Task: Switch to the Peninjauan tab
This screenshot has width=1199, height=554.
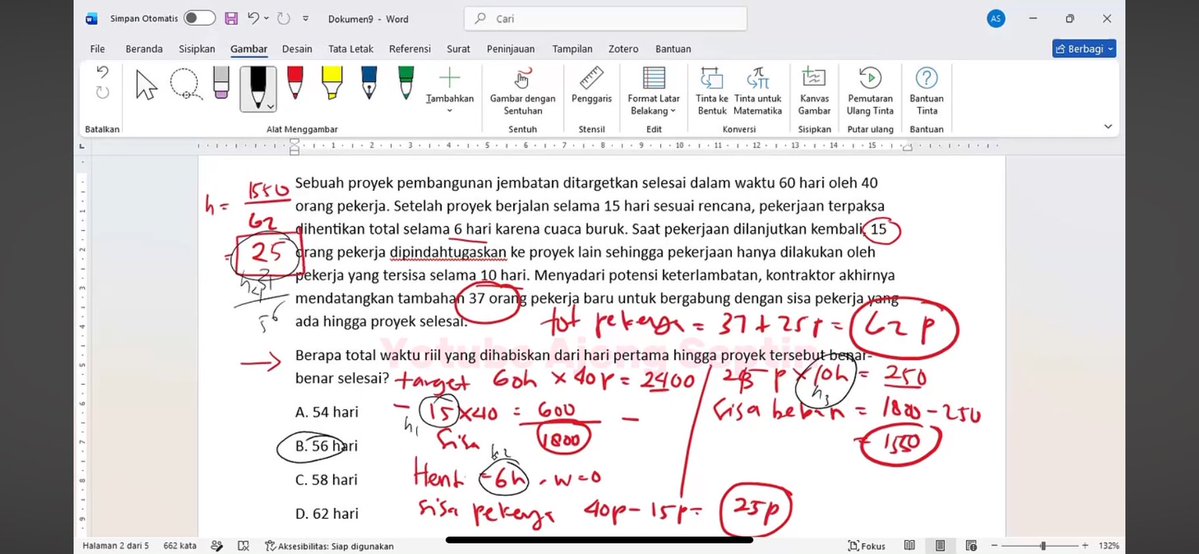Action: tap(511, 49)
